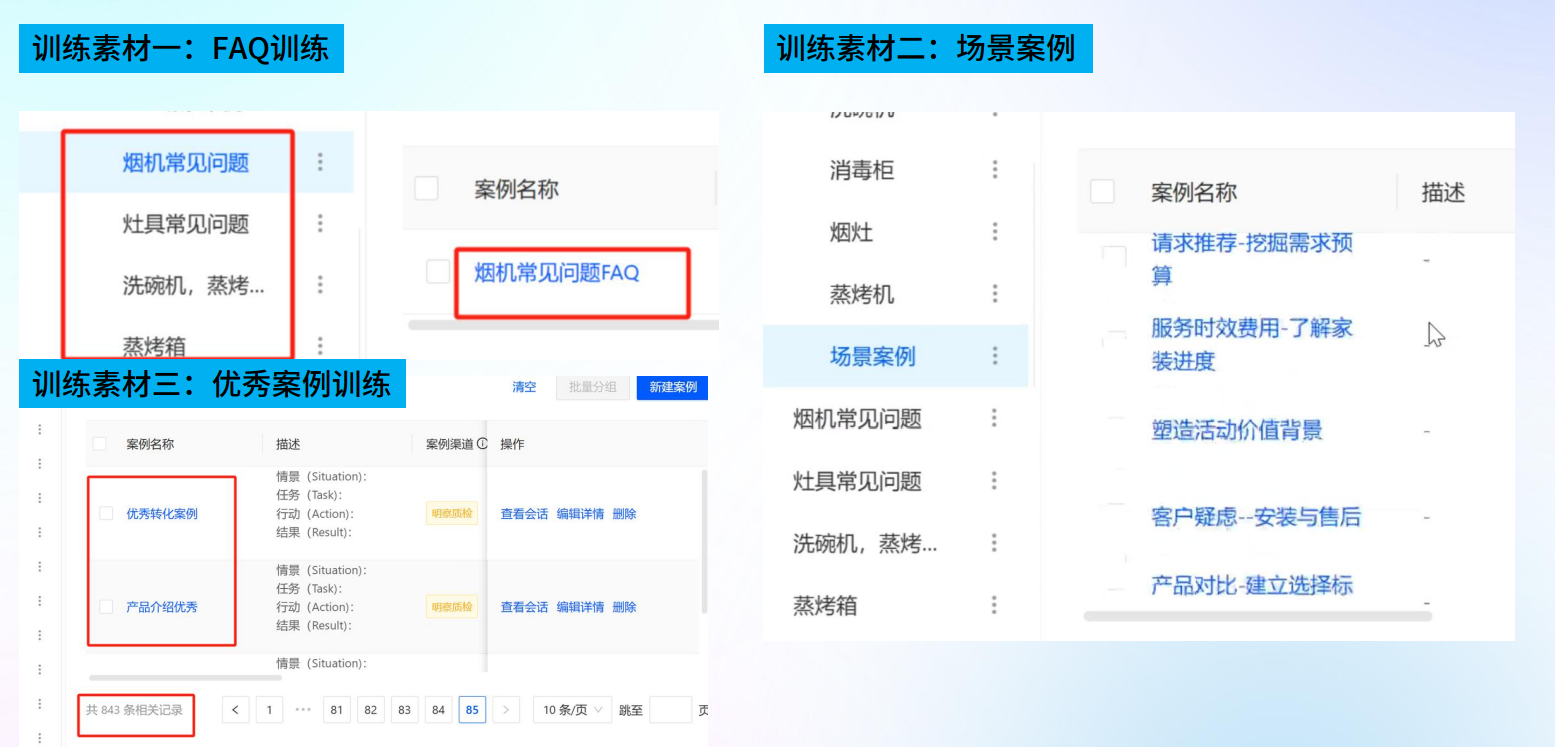Tick checkbox beside 烟机常见问题FAQ row

click(x=438, y=271)
